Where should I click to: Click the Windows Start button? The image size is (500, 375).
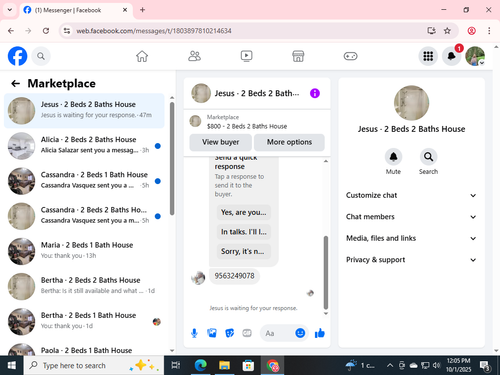click(12, 366)
